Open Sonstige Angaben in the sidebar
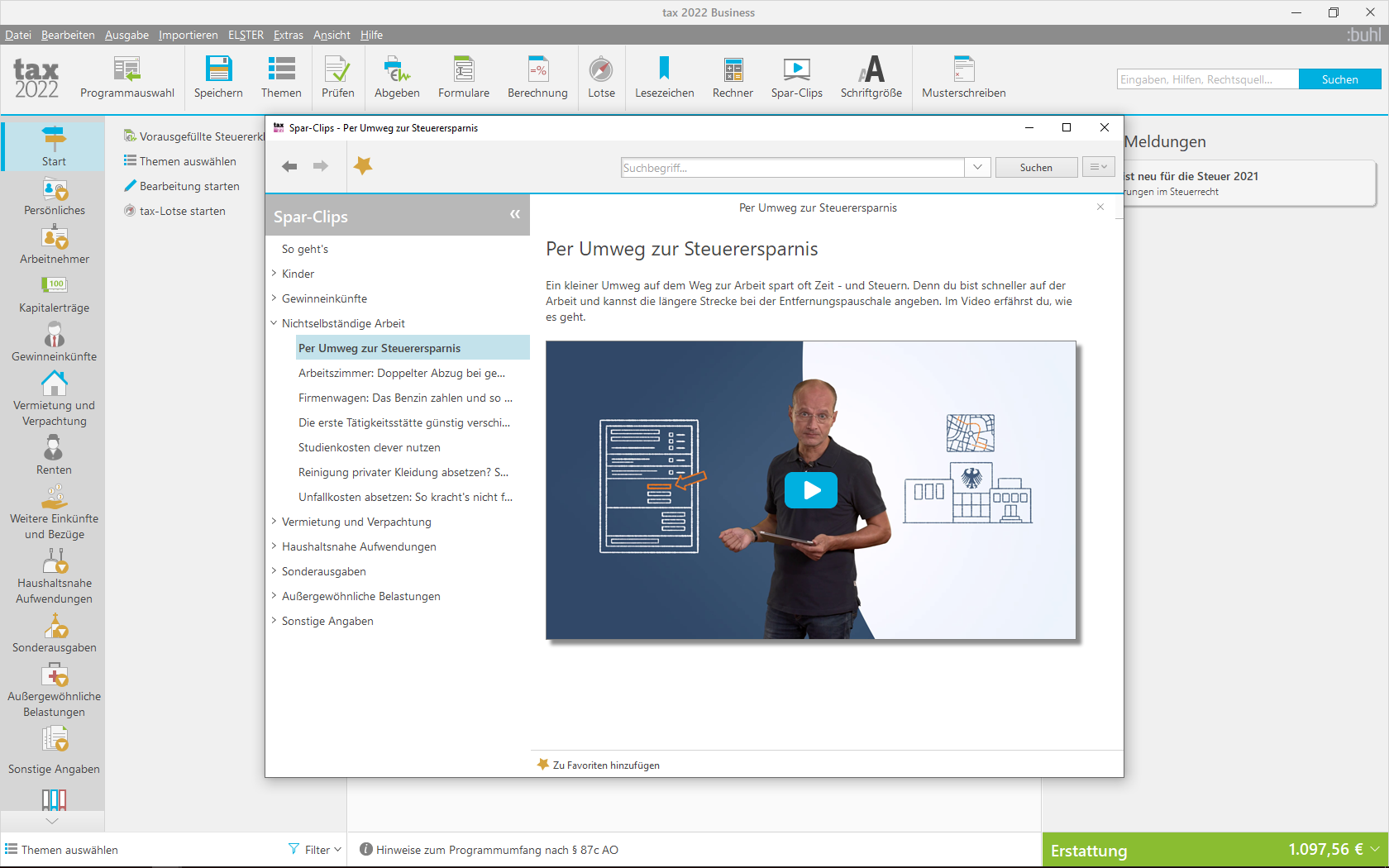1389x868 pixels. pyautogui.click(x=54, y=751)
